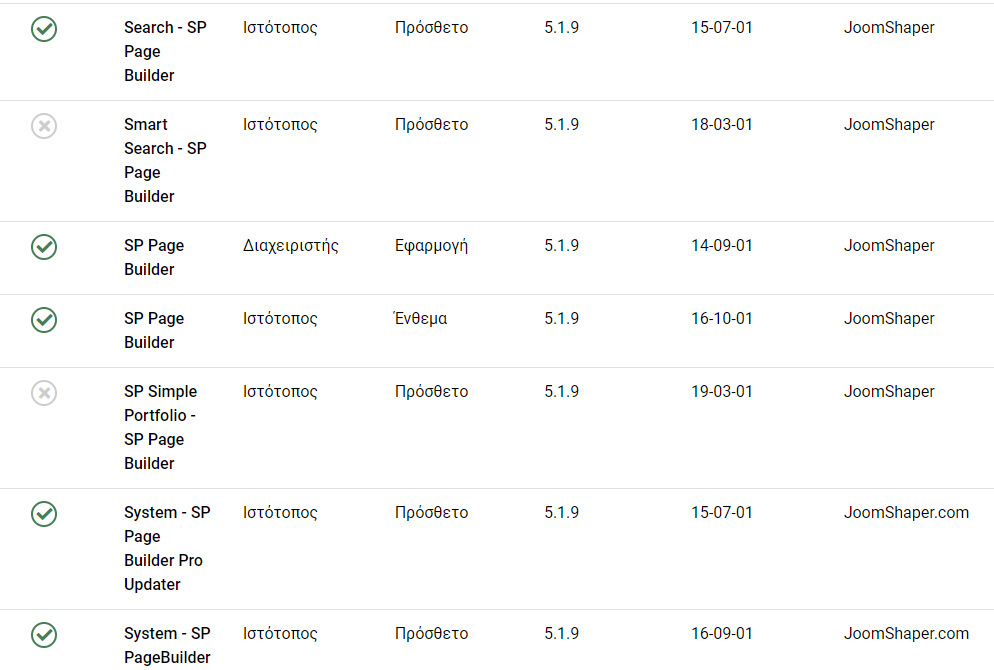Click green check for SP Page Builder module
This screenshot has width=994, height=670.
click(44, 319)
